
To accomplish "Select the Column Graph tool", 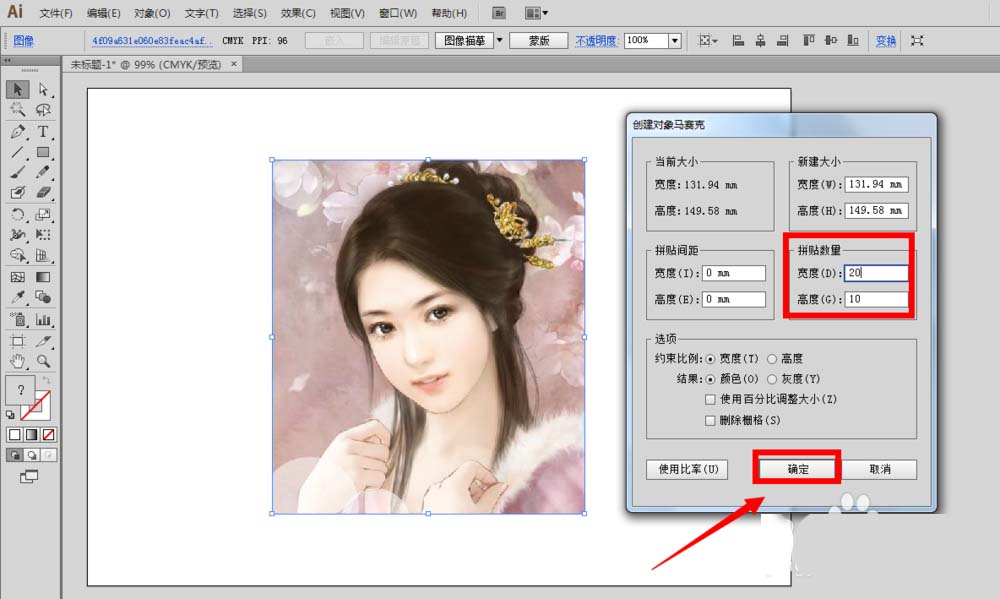I will tap(43, 320).
